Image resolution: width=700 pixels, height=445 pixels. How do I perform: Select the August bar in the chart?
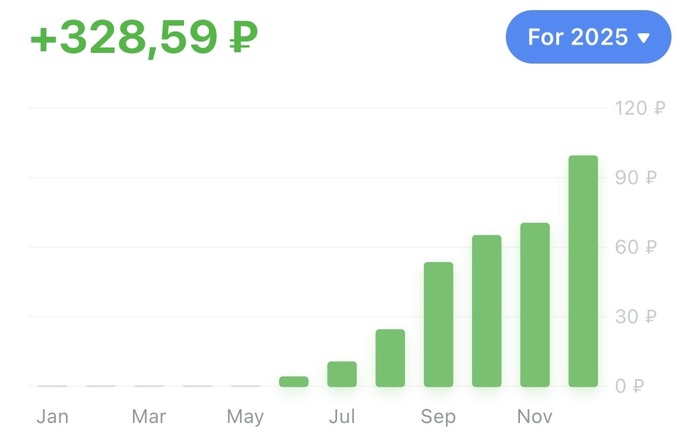(x=390, y=357)
